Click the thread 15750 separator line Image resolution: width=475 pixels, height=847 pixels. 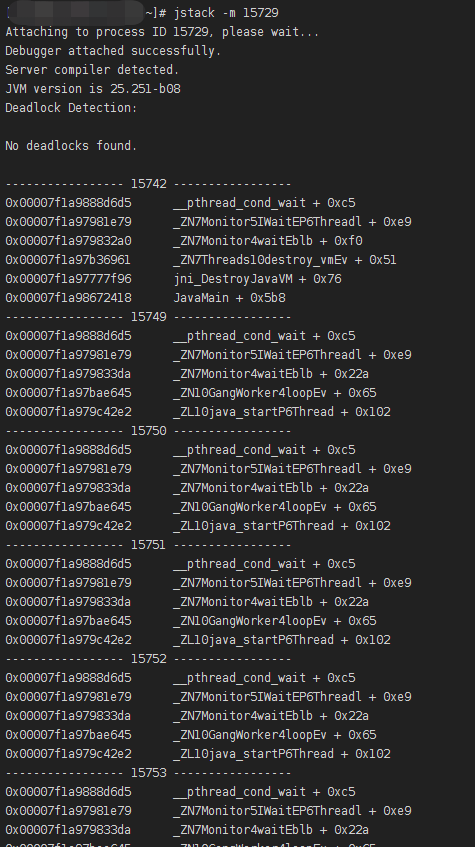click(x=148, y=431)
